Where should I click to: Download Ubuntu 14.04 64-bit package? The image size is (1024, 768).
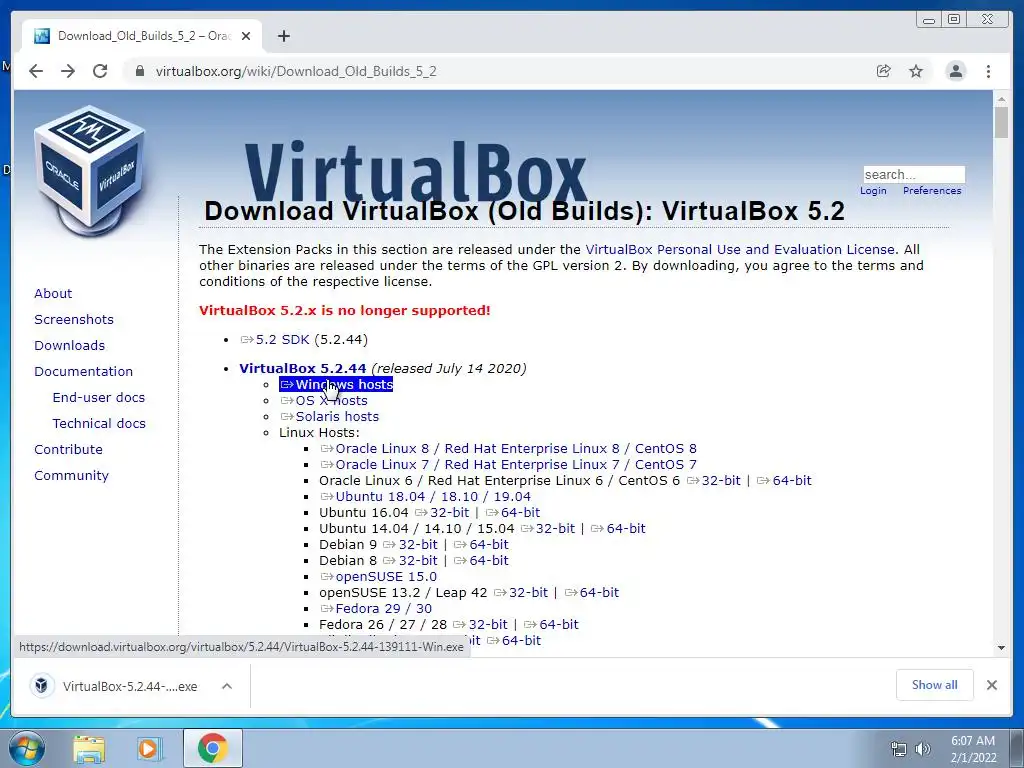pos(618,528)
